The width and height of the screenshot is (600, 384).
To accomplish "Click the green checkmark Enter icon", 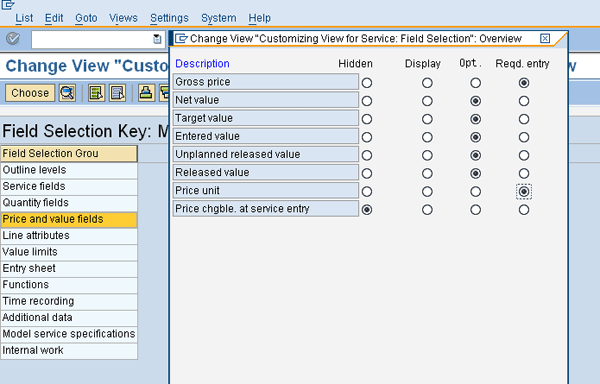I will 13,39.
